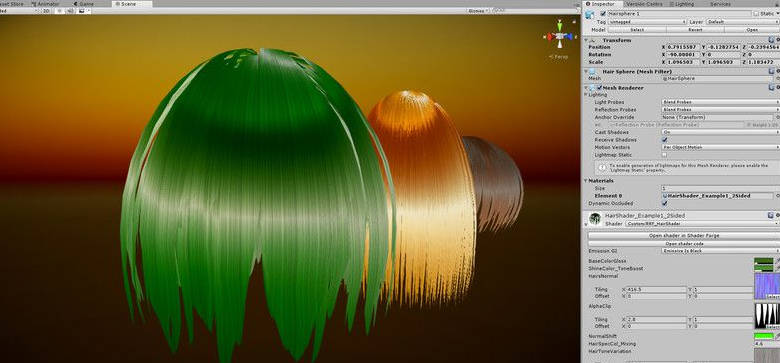
Task: Click the HairToneVariation texture thumbnail
Action: tap(767, 355)
